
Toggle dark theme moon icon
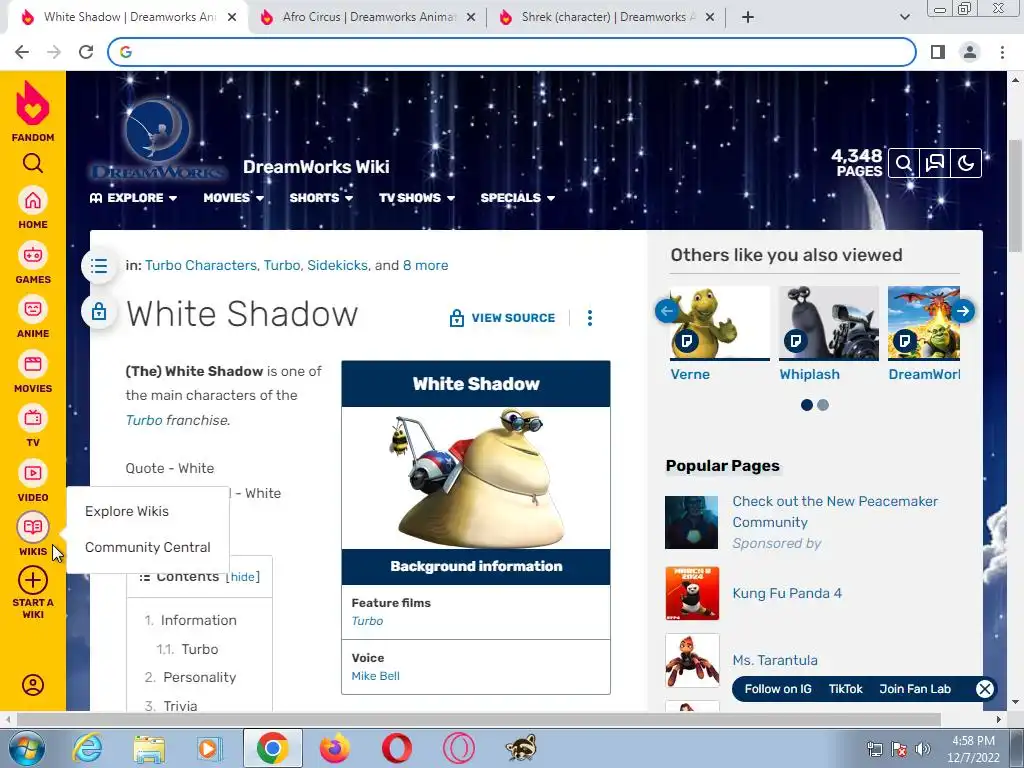coord(966,163)
